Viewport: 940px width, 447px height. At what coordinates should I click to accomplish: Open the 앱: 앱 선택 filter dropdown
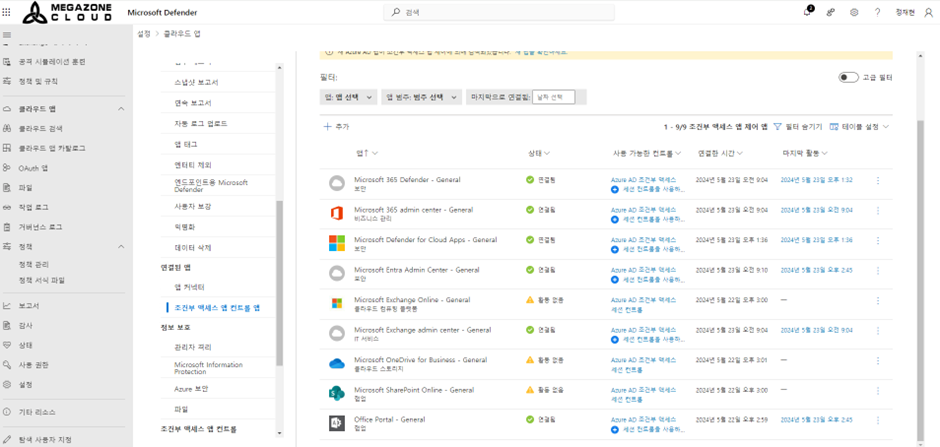(x=348, y=97)
